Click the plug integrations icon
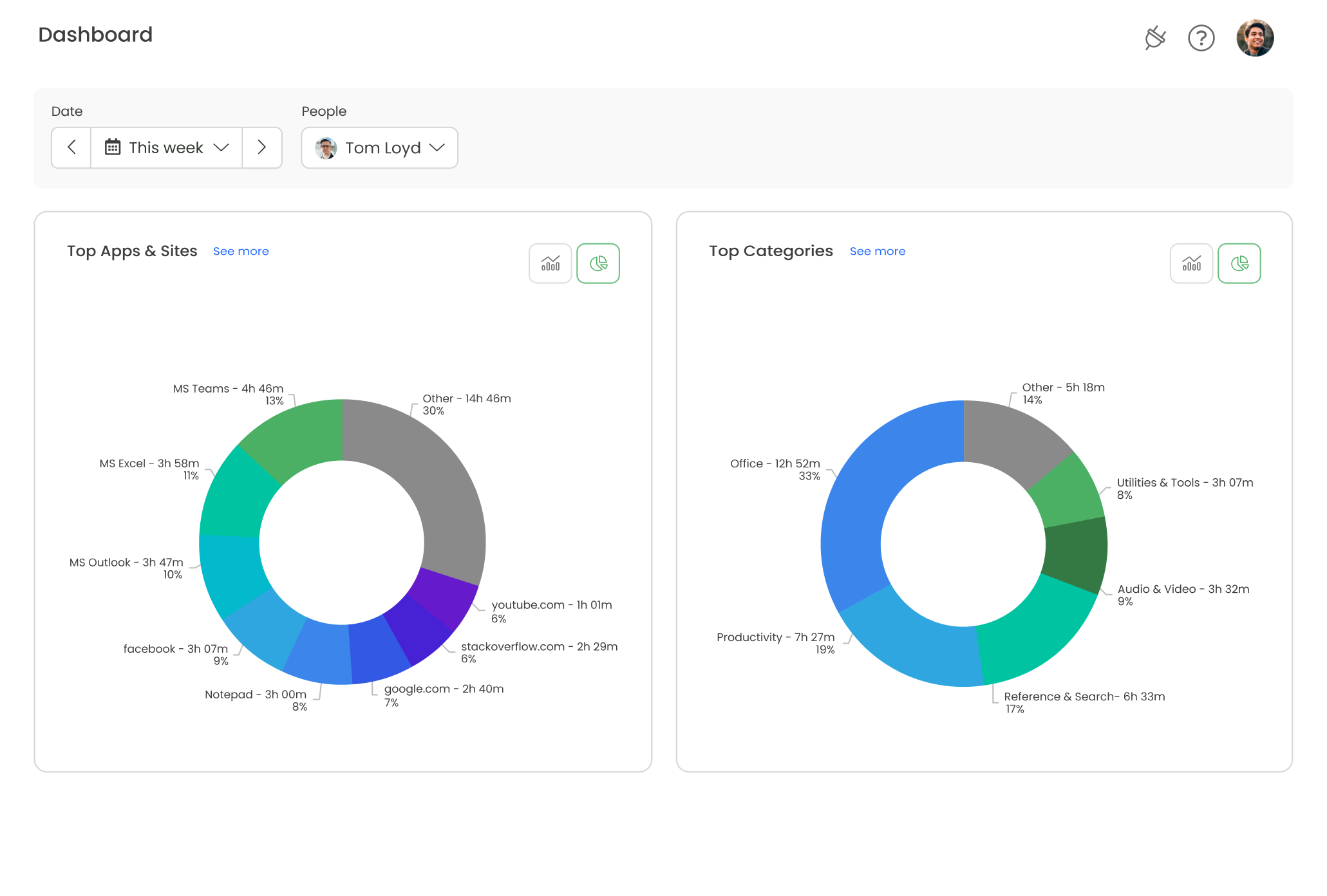 coord(1155,38)
